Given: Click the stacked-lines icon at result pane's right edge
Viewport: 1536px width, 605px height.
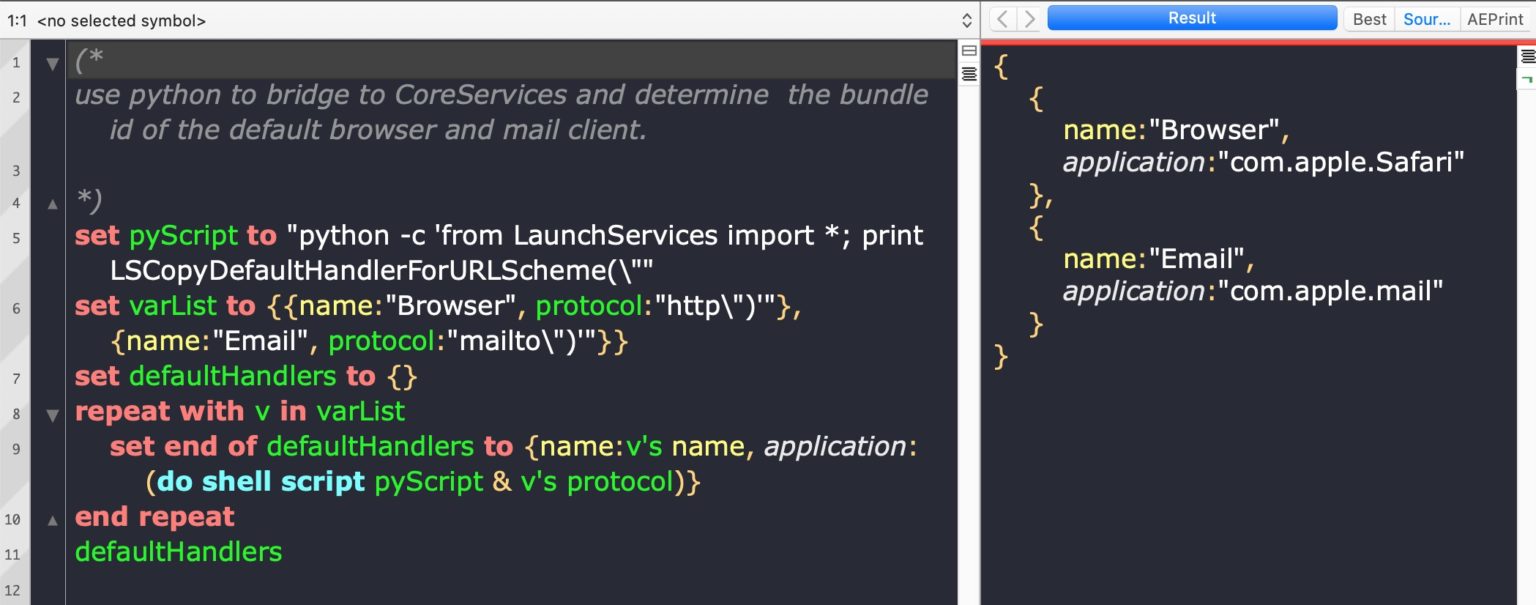Looking at the screenshot, I should click(1526, 55).
